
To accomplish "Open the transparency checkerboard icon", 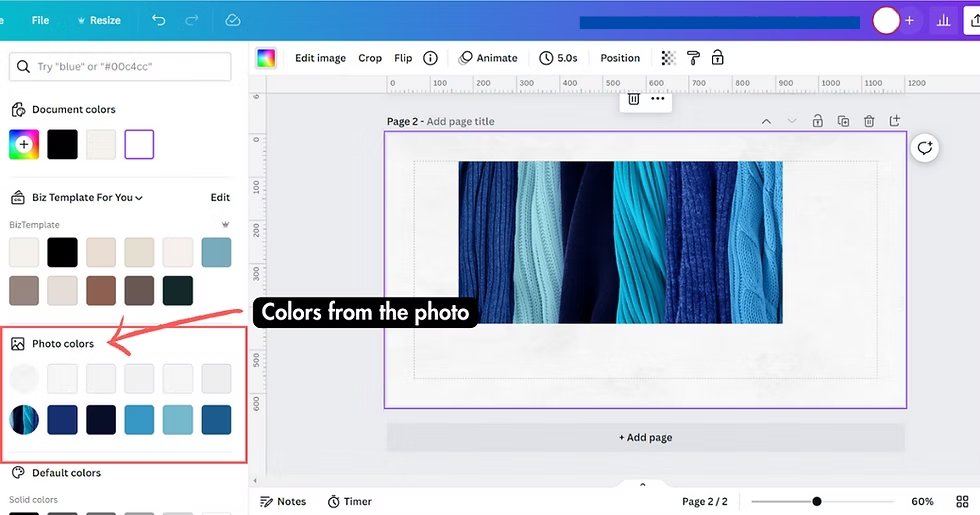I will (668, 58).
